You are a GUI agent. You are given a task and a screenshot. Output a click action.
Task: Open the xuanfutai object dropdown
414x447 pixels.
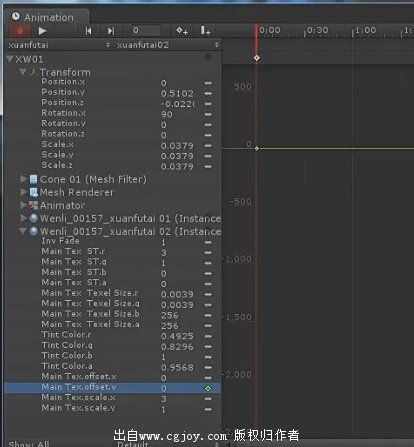[x=59, y=45]
